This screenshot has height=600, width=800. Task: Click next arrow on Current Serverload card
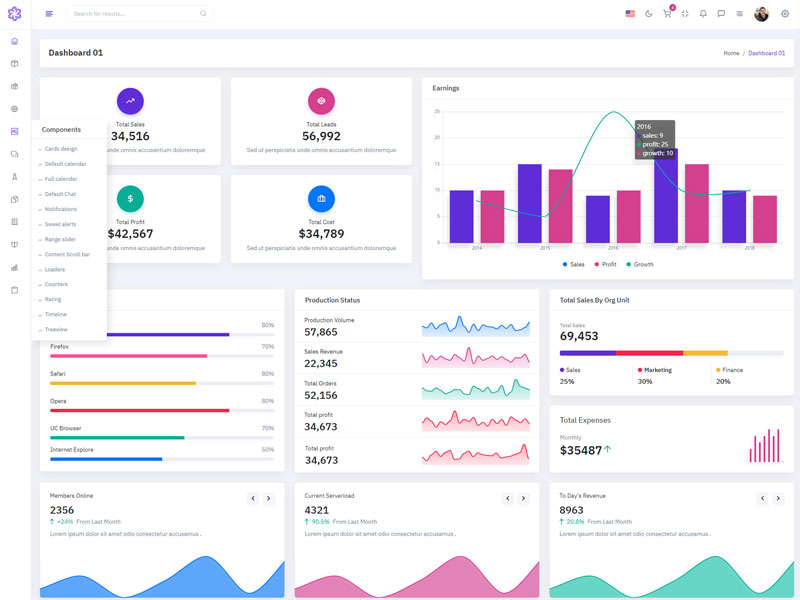click(523, 497)
